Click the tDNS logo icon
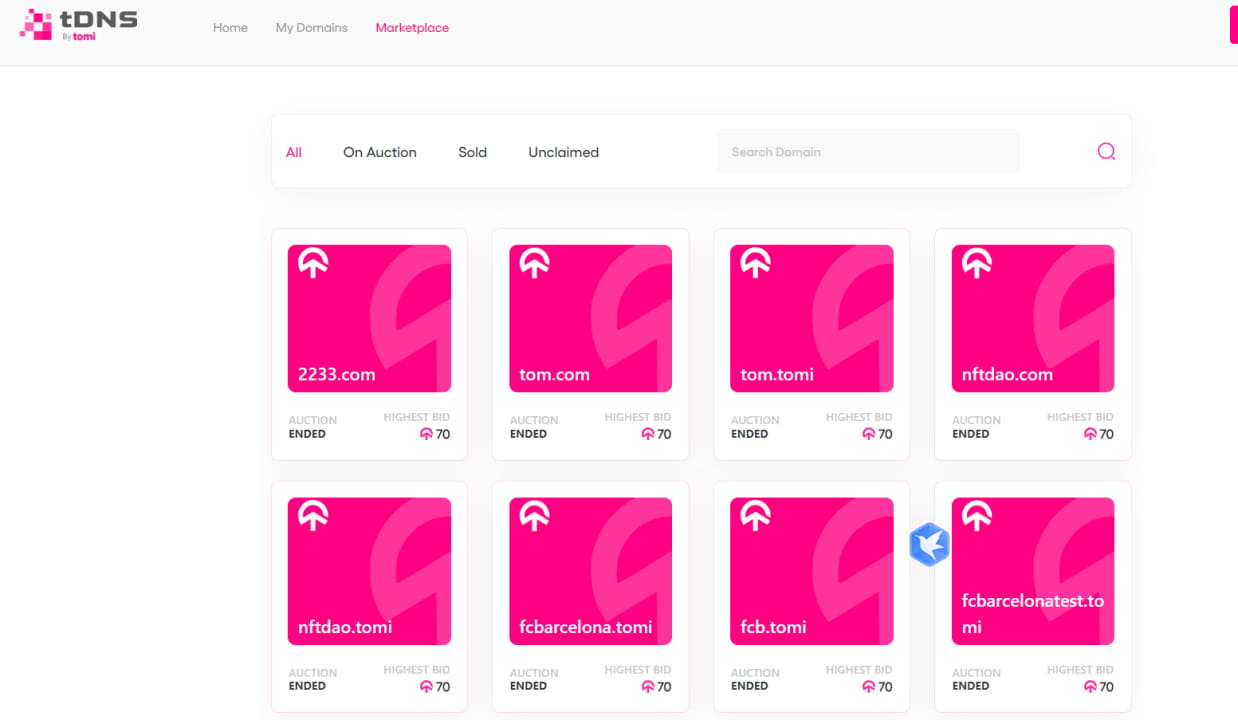1238x720 pixels. 37,22
